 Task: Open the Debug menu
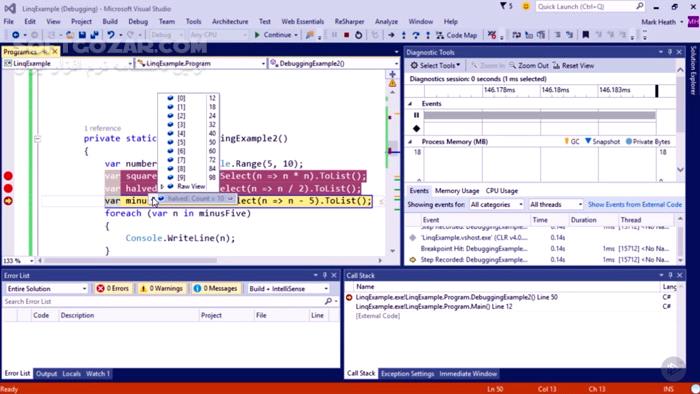pyautogui.click(x=138, y=21)
